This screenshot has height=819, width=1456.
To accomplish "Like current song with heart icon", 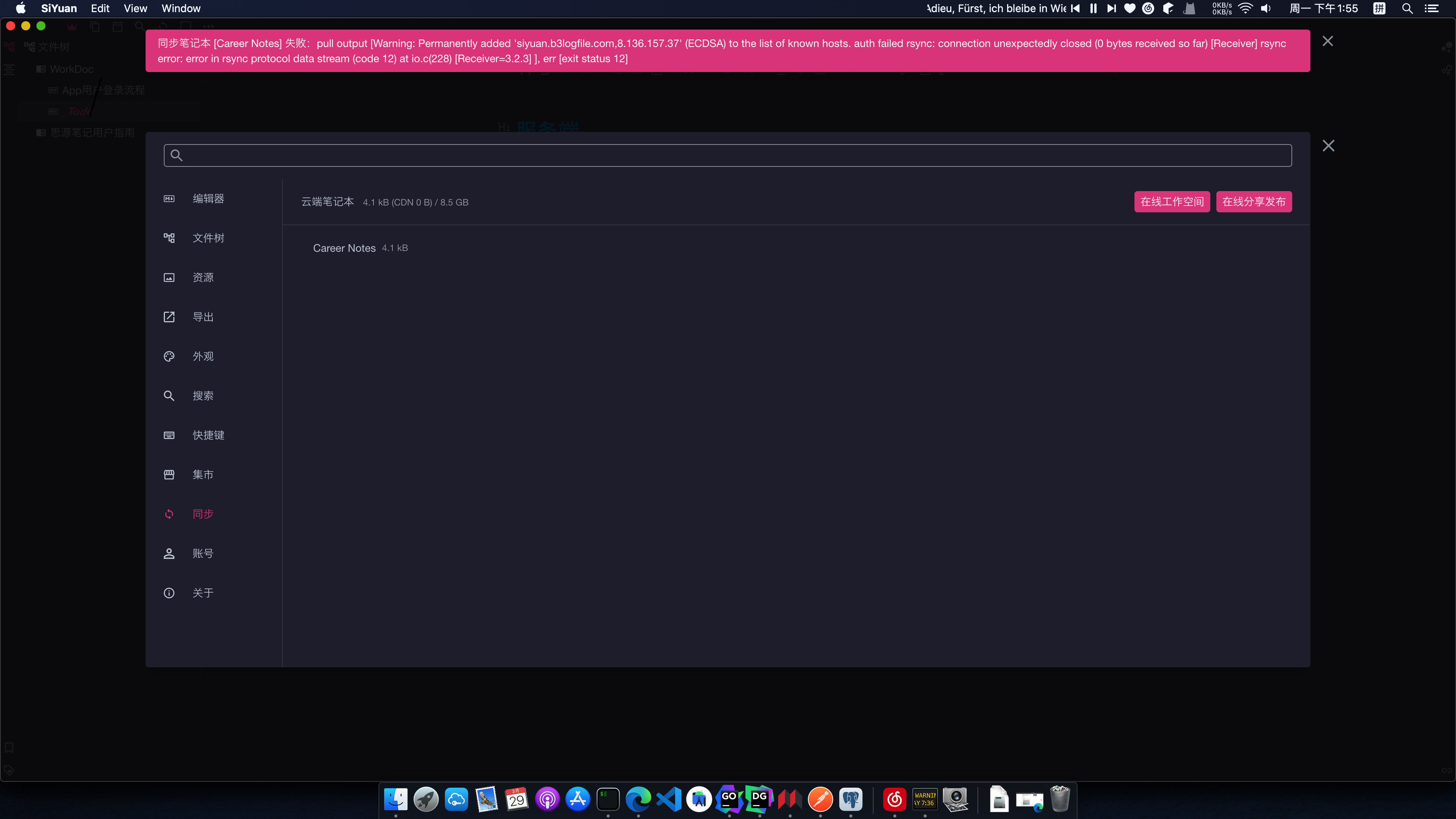I will (x=1129, y=8).
